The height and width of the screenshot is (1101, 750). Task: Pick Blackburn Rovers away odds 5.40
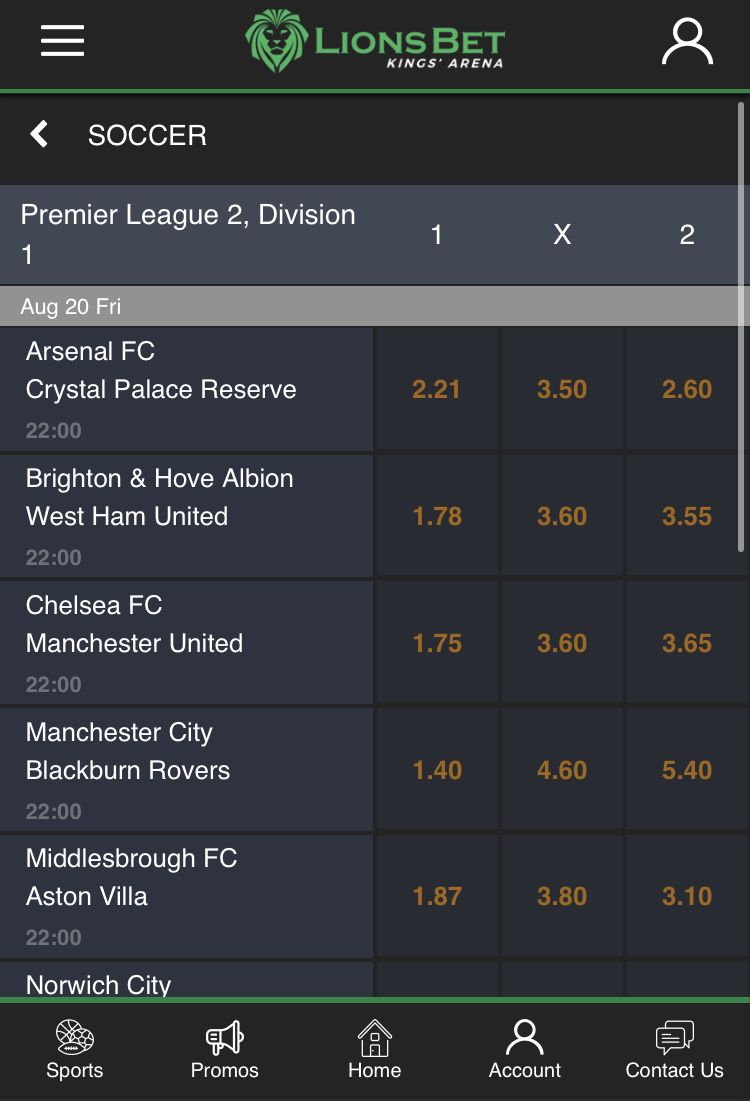click(687, 770)
